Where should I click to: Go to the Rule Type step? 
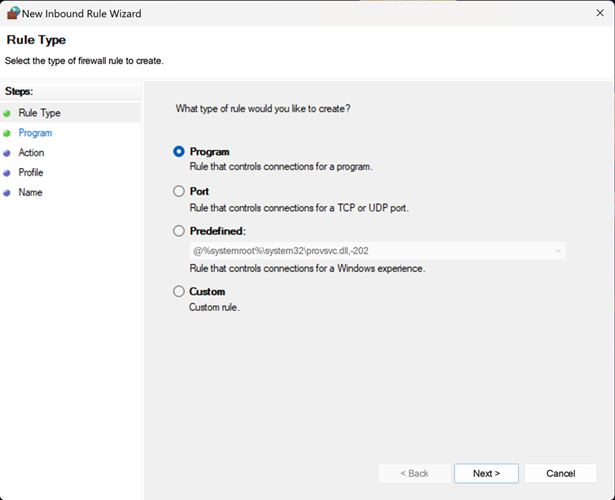coord(39,113)
